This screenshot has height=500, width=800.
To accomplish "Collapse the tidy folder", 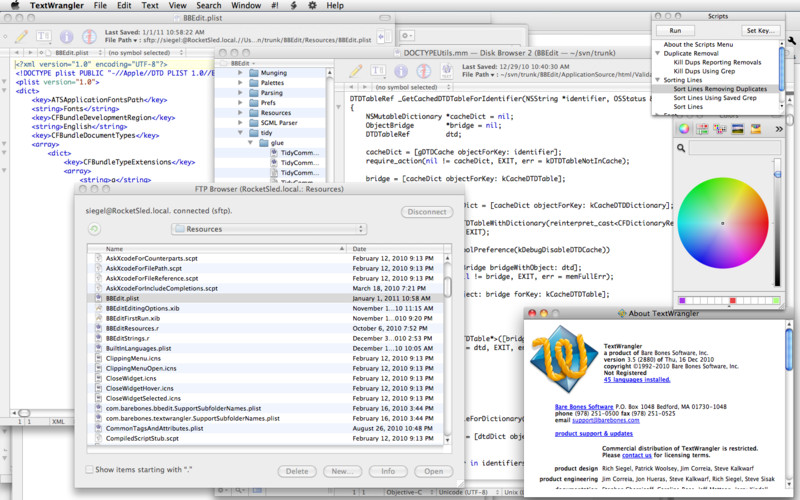I will point(240,133).
